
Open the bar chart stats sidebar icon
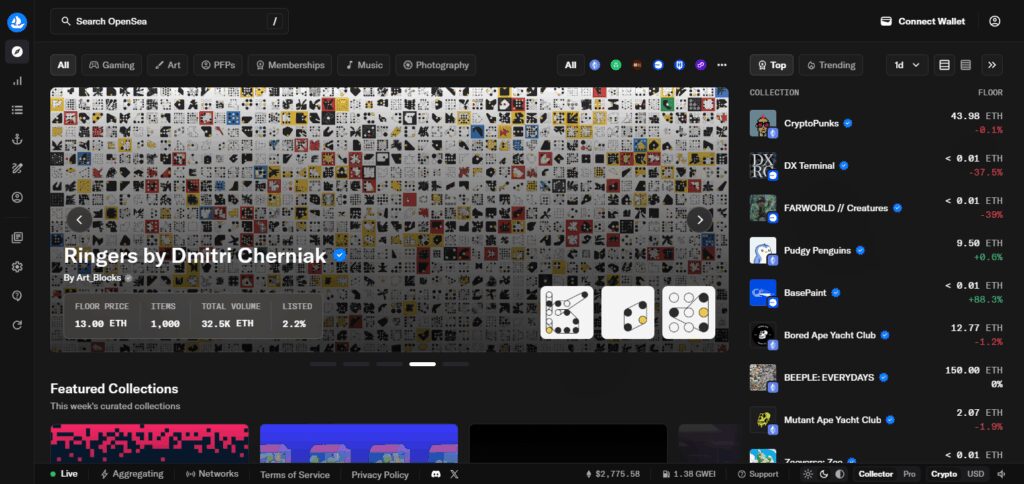17,81
